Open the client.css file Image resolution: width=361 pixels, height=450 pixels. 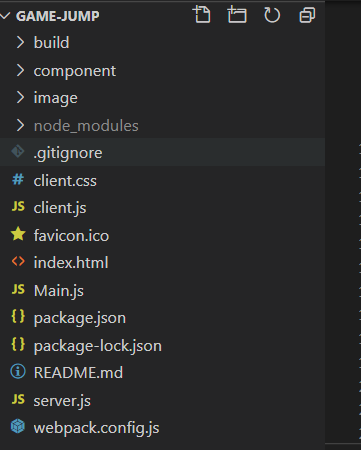click(65, 181)
